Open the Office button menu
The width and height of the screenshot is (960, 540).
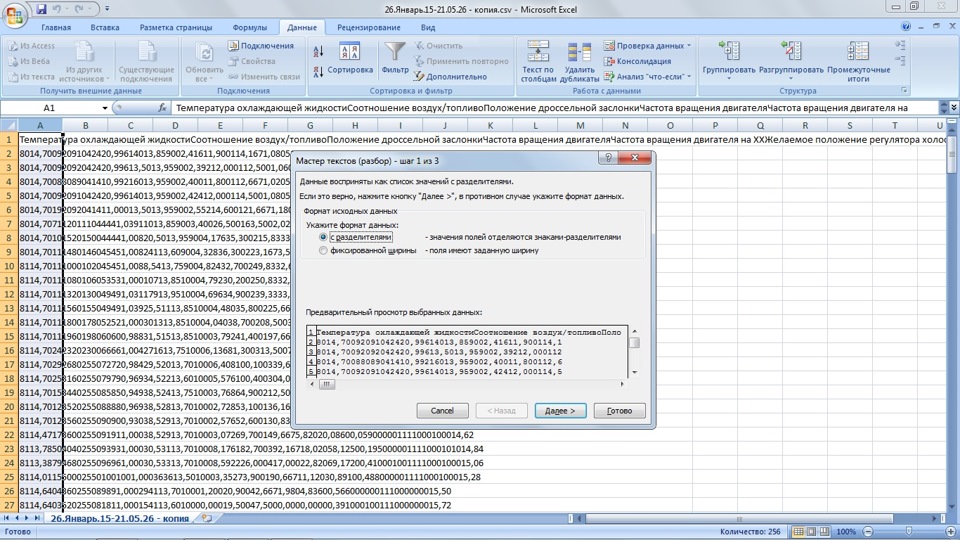coord(15,14)
